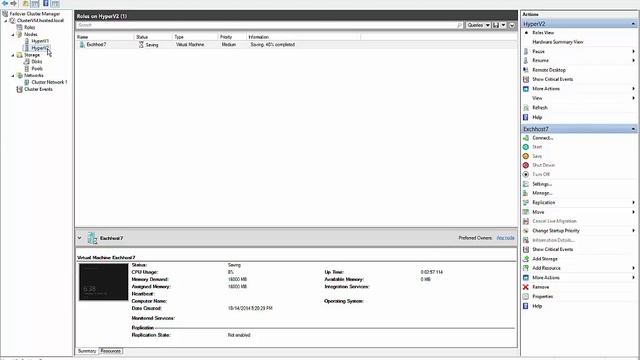Click Cancel Live Migration action
640x360 pixels.
[x=554, y=221]
